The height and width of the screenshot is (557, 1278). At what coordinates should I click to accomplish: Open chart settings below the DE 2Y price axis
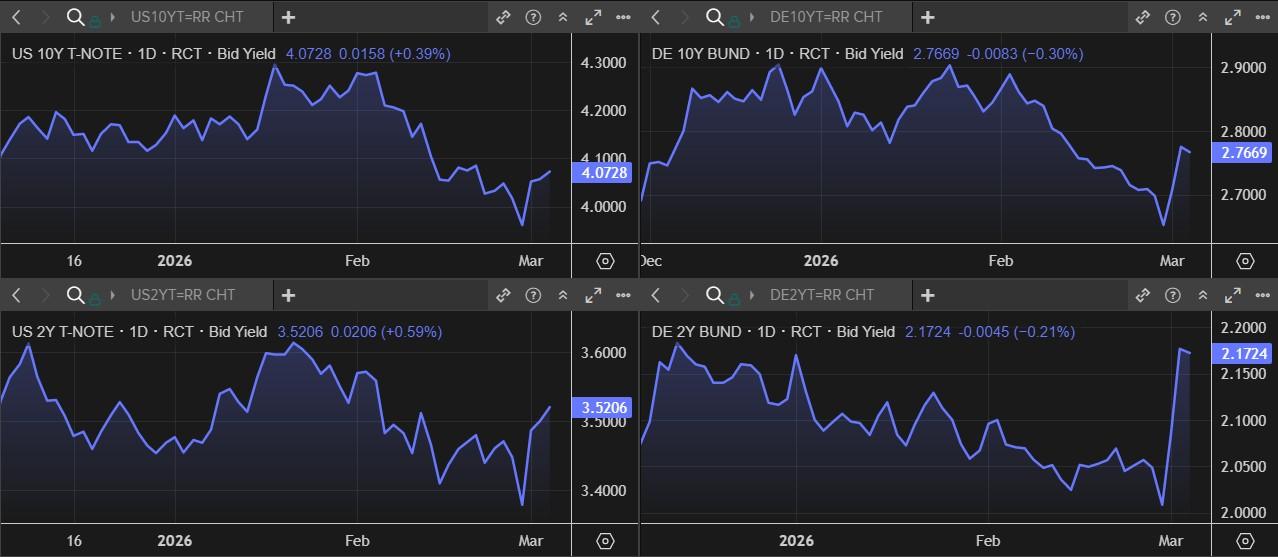(1245, 540)
